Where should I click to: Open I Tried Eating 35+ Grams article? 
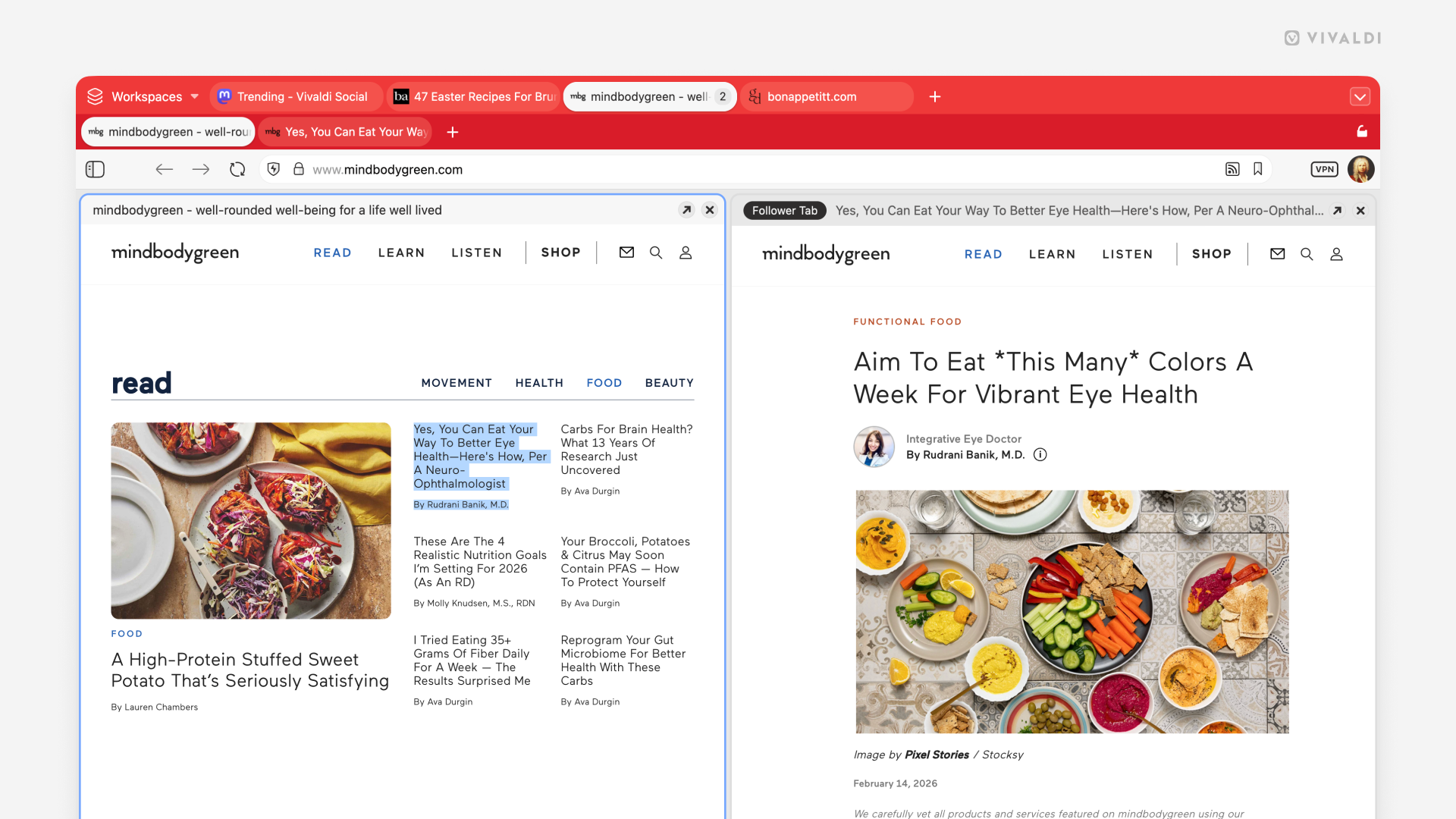472,661
